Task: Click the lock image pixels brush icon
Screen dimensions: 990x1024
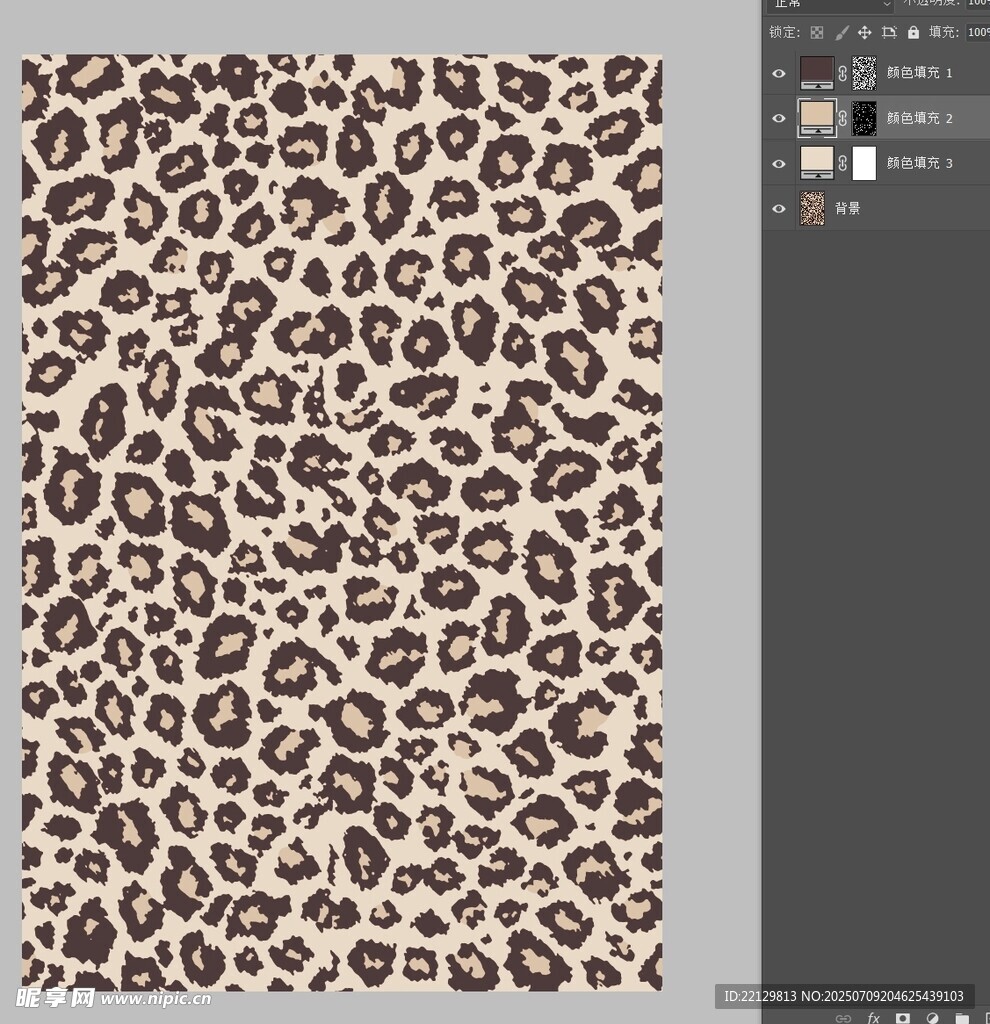Action: coord(842,33)
